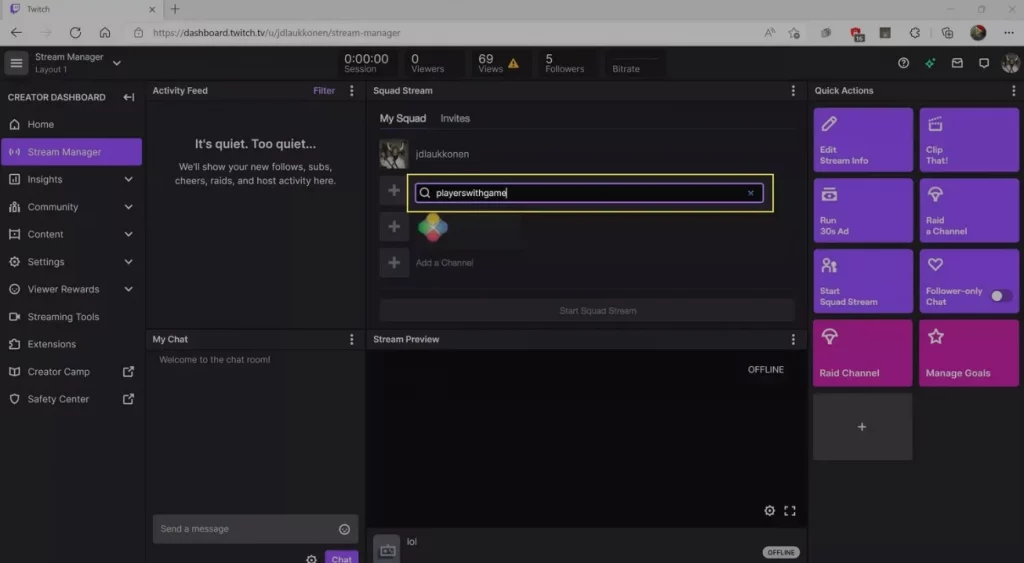Click the pink Raid Channel tile

(x=863, y=353)
